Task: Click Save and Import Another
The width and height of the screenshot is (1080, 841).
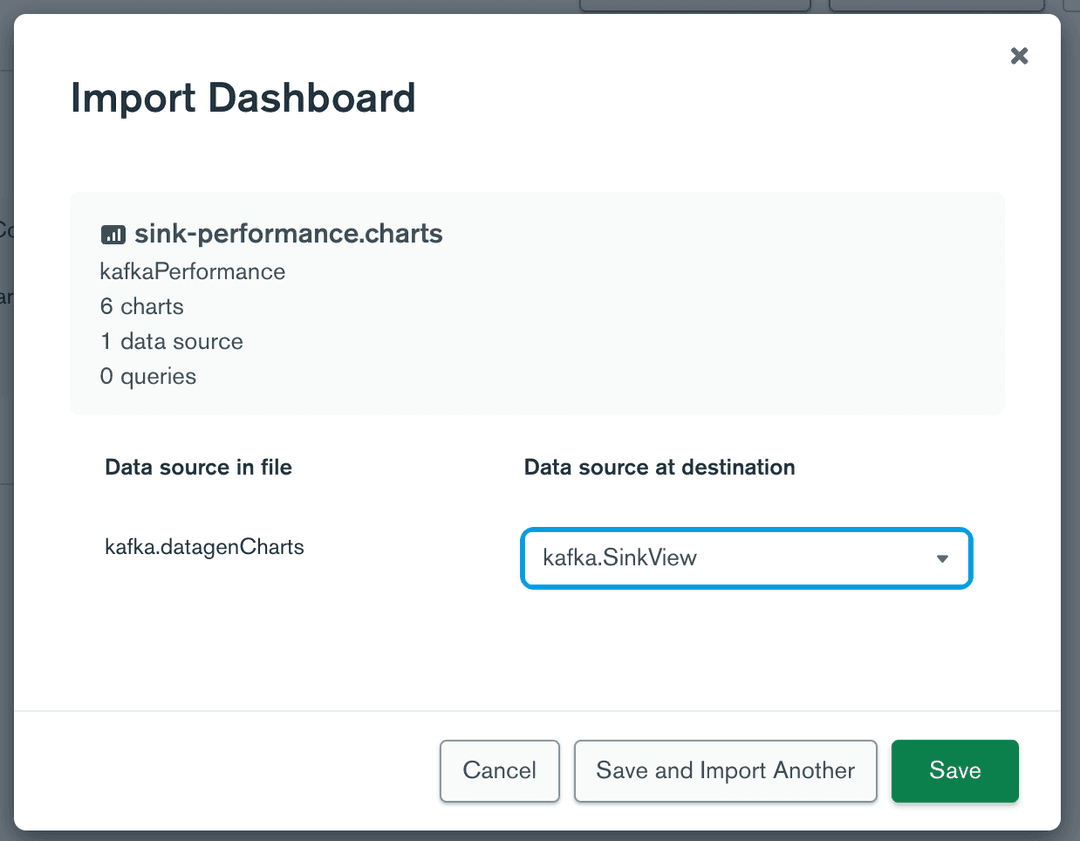Action: (x=725, y=770)
